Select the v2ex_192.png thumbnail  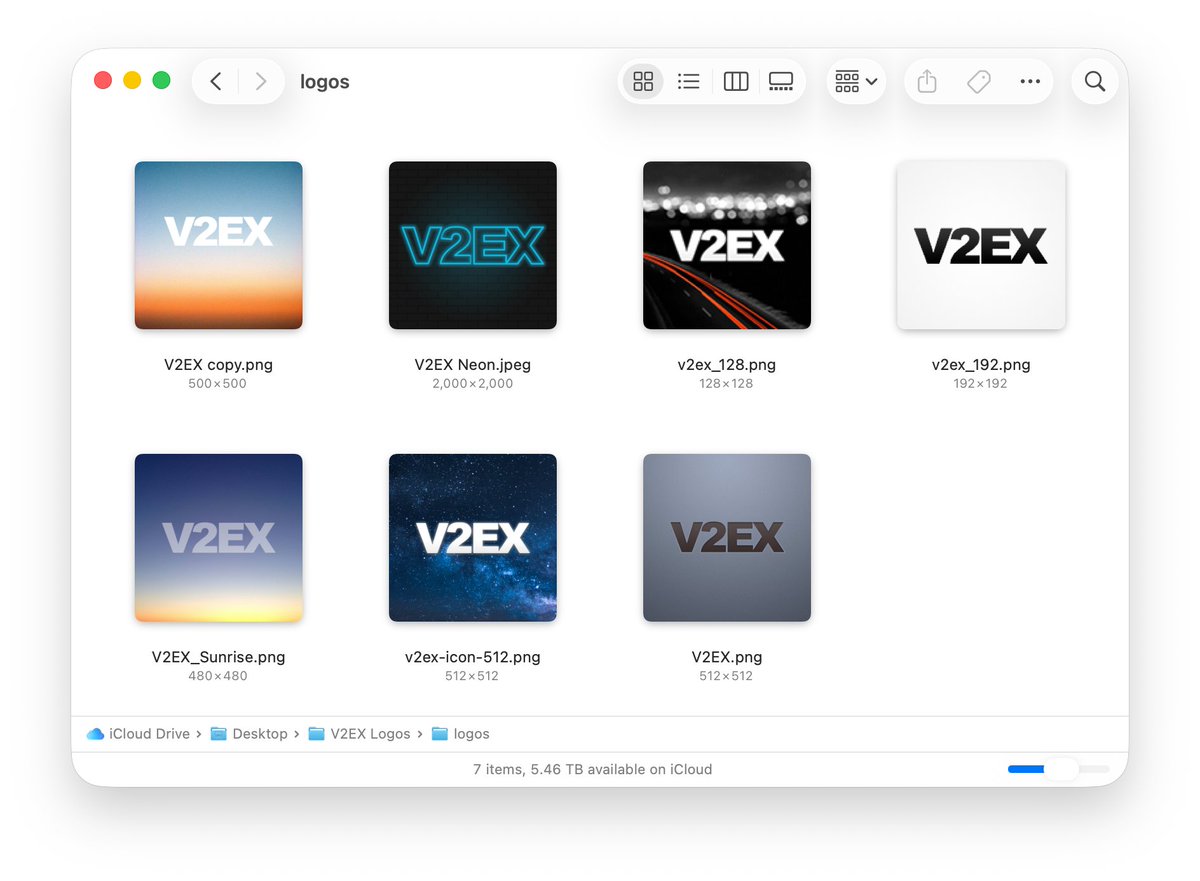(981, 245)
